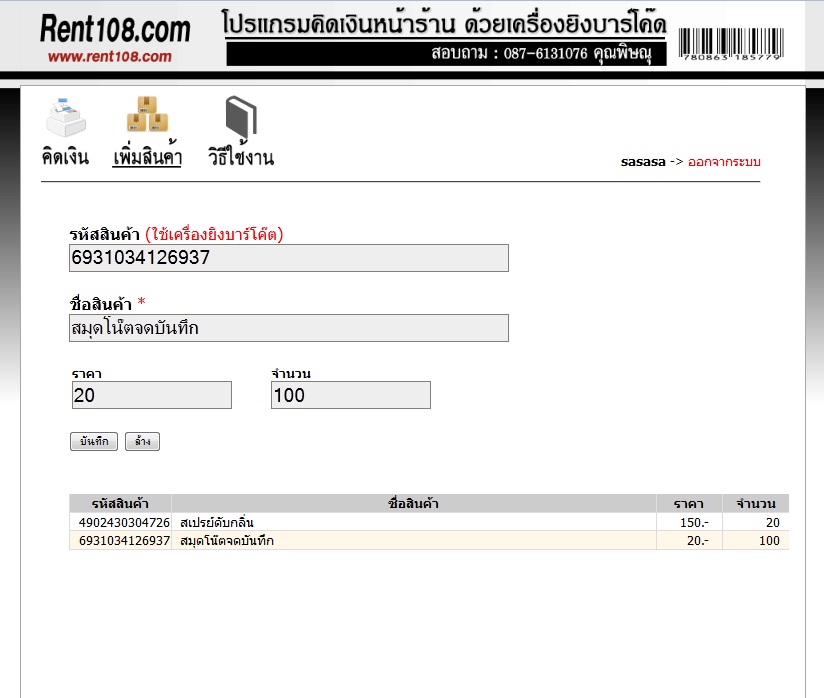The height and width of the screenshot is (698, 824).
Task: Click the product boxes icon
Action: click(x=147, y=115)
